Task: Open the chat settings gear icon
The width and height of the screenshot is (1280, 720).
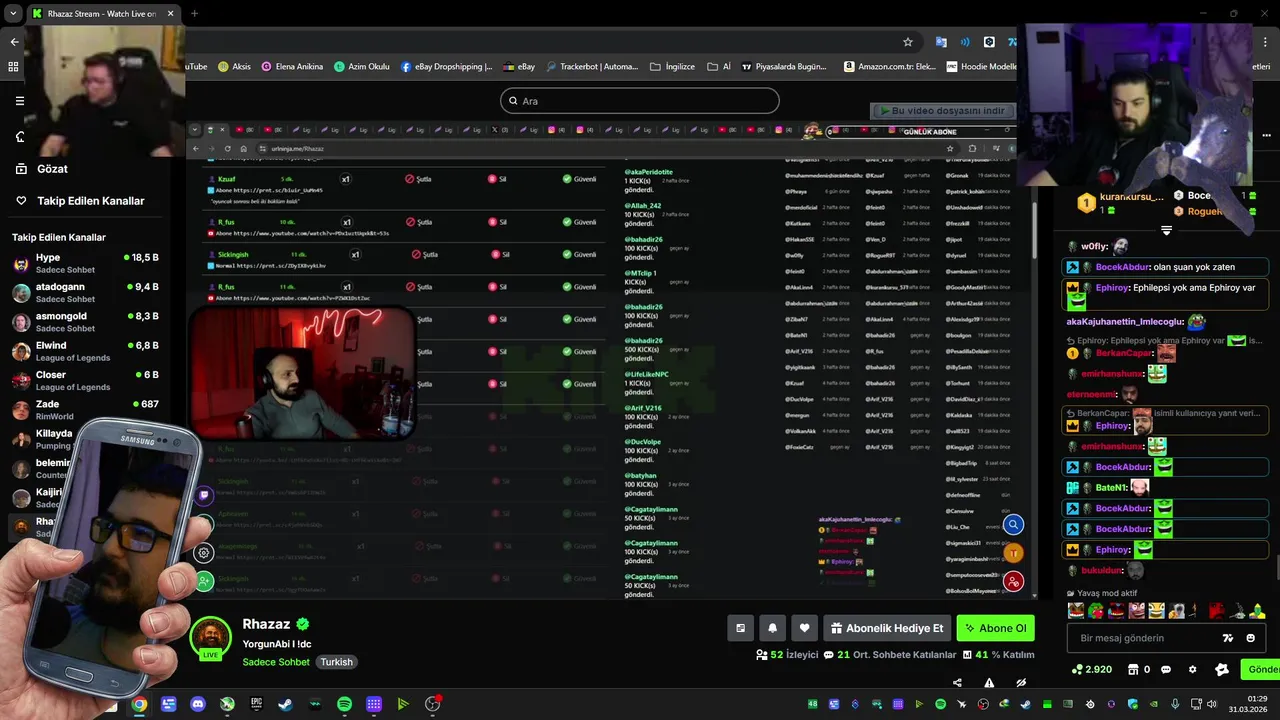Action: click(x=1192, y=669)
